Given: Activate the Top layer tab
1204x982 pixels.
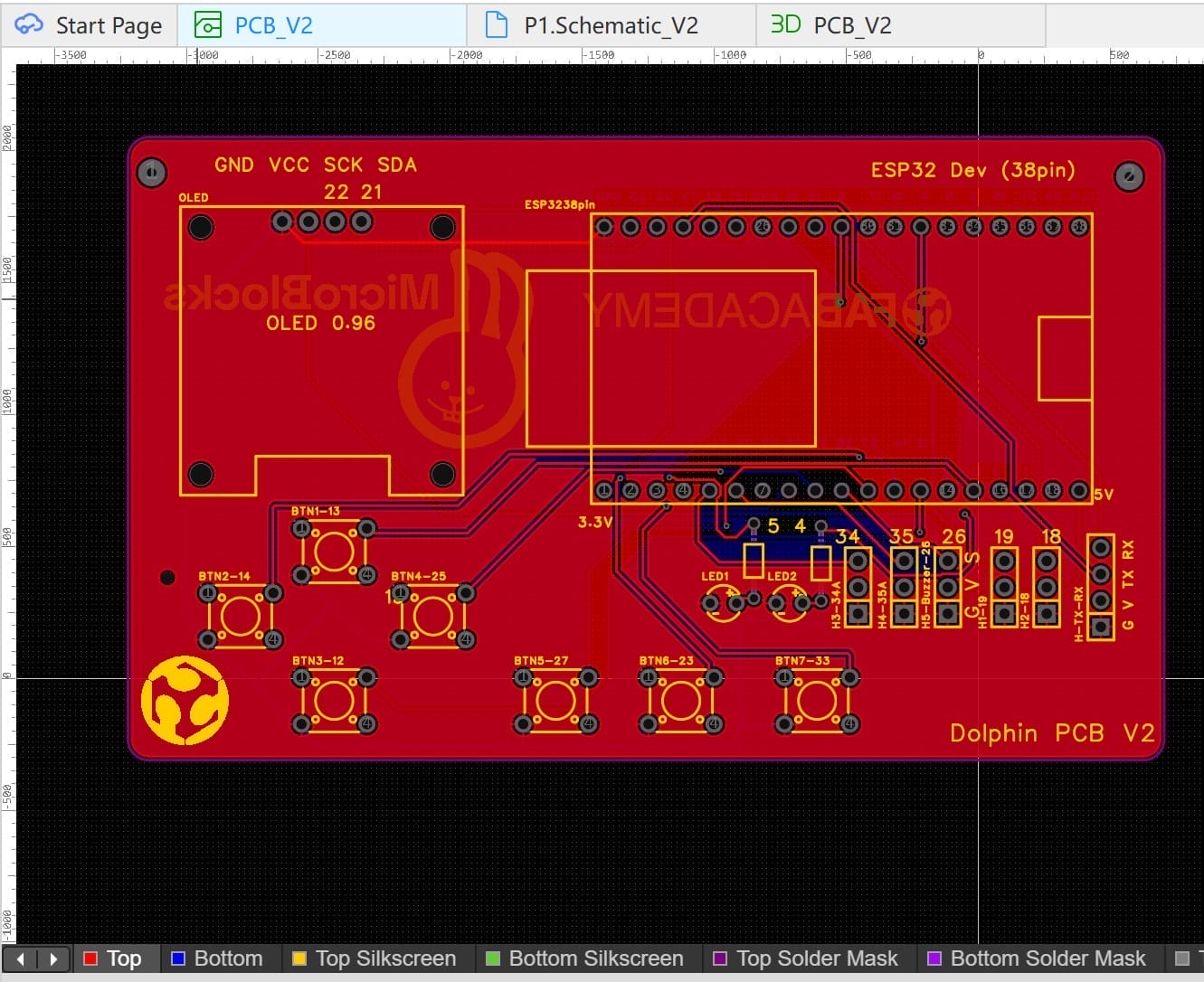Looking at the screenshot, I should tap(112, 958).
